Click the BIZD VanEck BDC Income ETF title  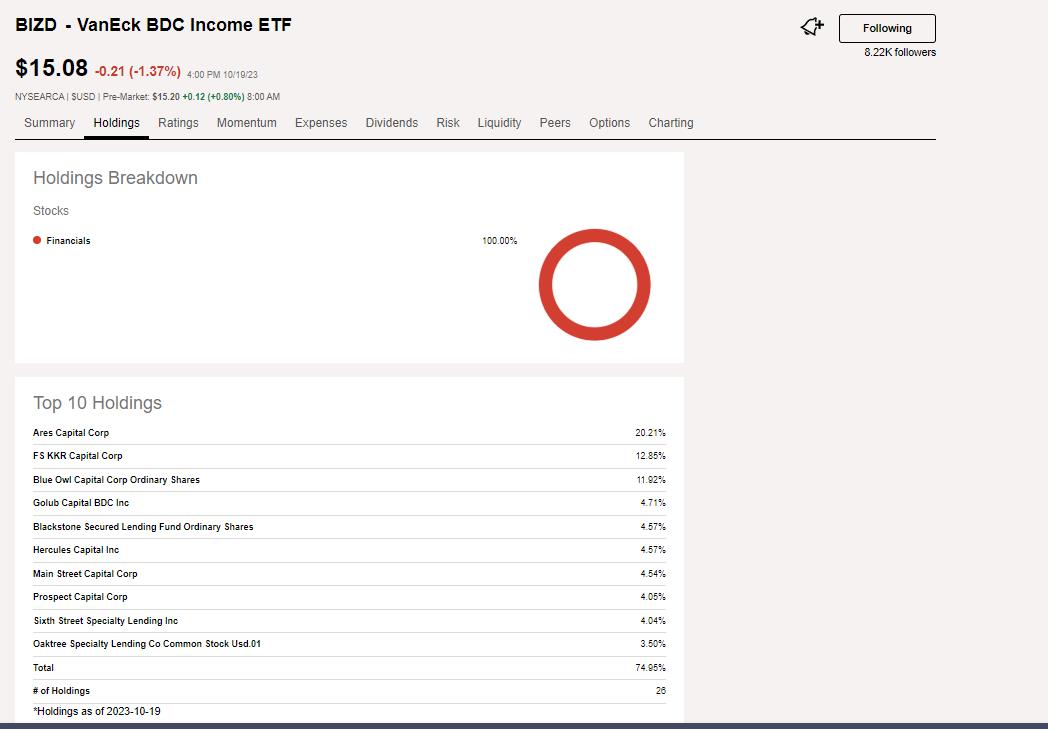pyautogui.click(x=154, y=25)
